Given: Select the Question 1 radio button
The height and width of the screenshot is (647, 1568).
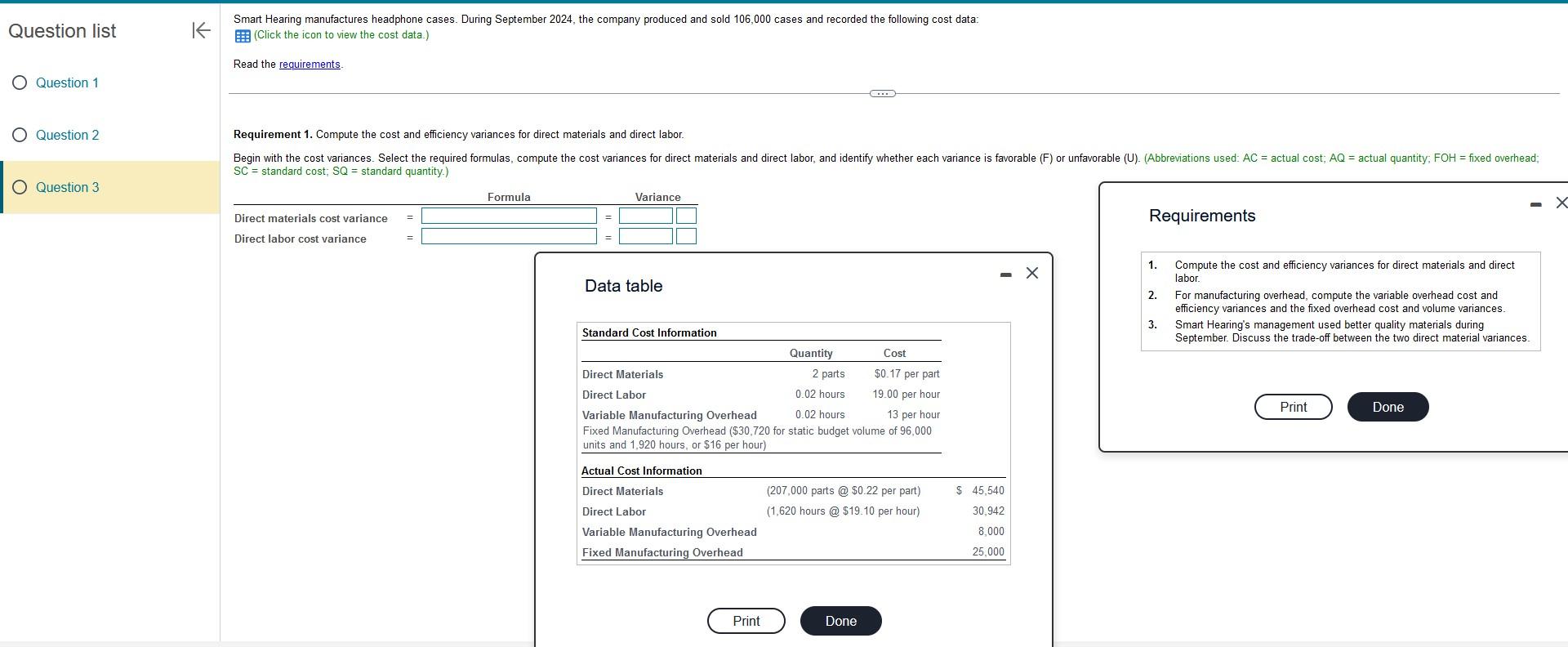Looking at the screenshot, I should click(x=20, y=83).
